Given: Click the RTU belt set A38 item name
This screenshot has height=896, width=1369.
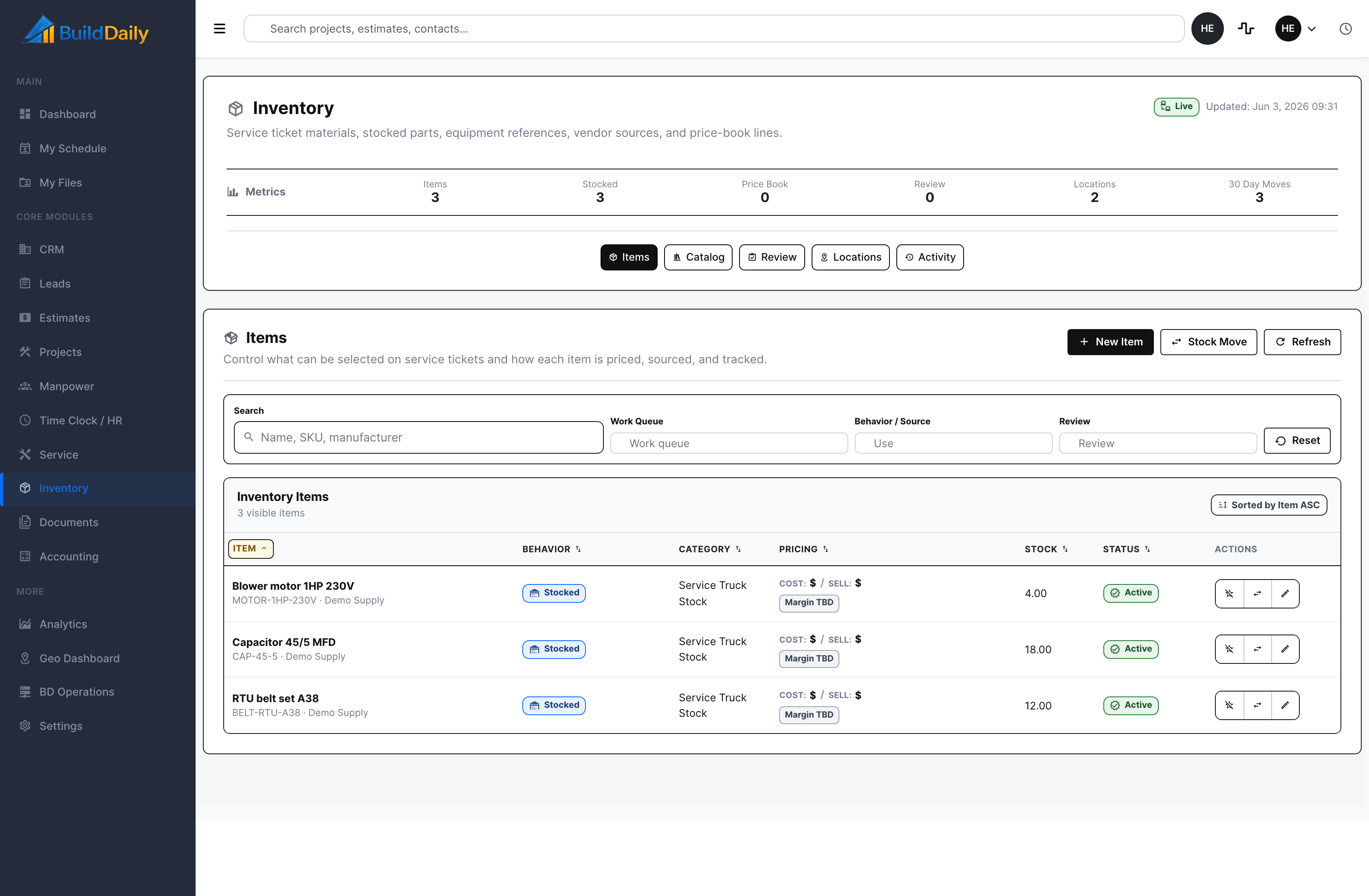Looking at the screenshot, I should (x=275, y=699).
